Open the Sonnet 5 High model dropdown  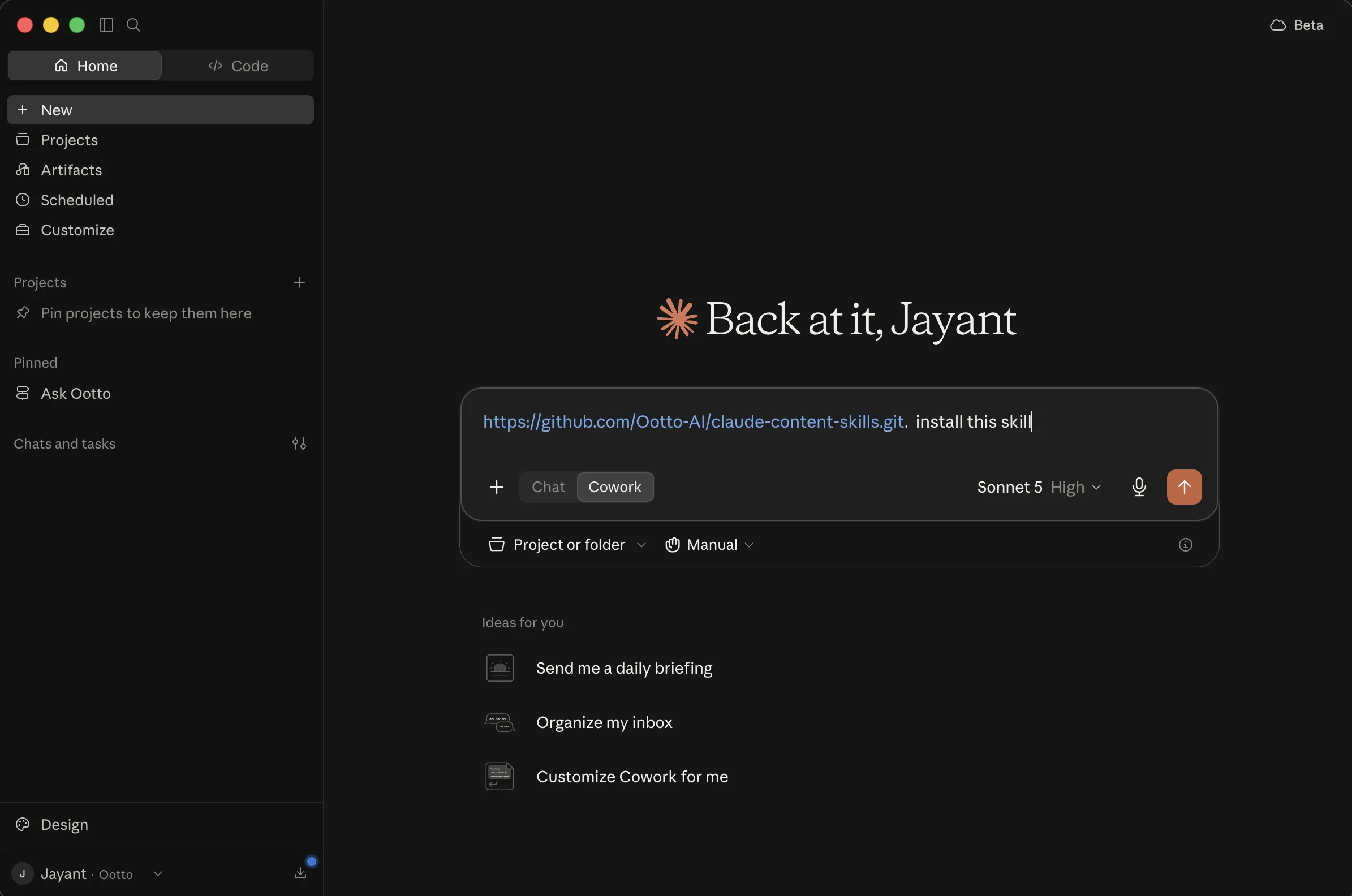(x=1039, y=487)
